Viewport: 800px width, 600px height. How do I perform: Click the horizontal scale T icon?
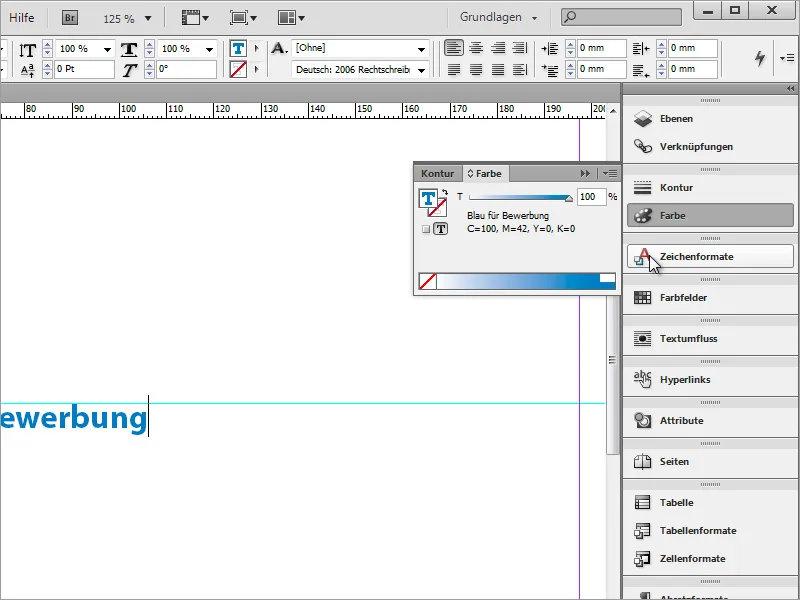129,49
